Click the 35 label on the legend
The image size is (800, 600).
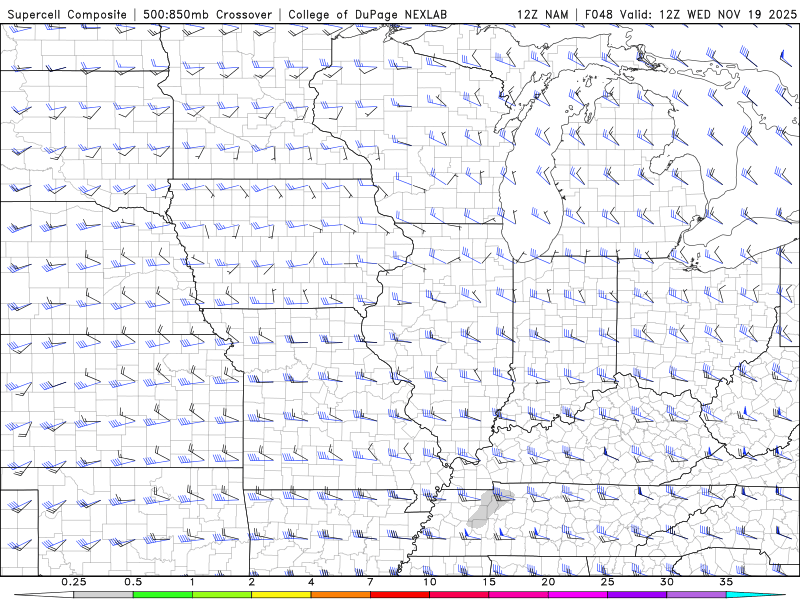pyautogui.click(x=726, y=582)
